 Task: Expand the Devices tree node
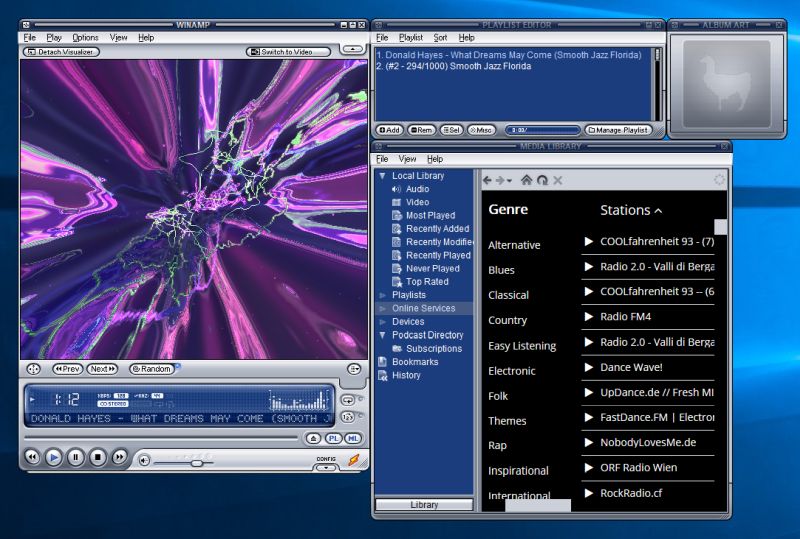click(382, 322)
